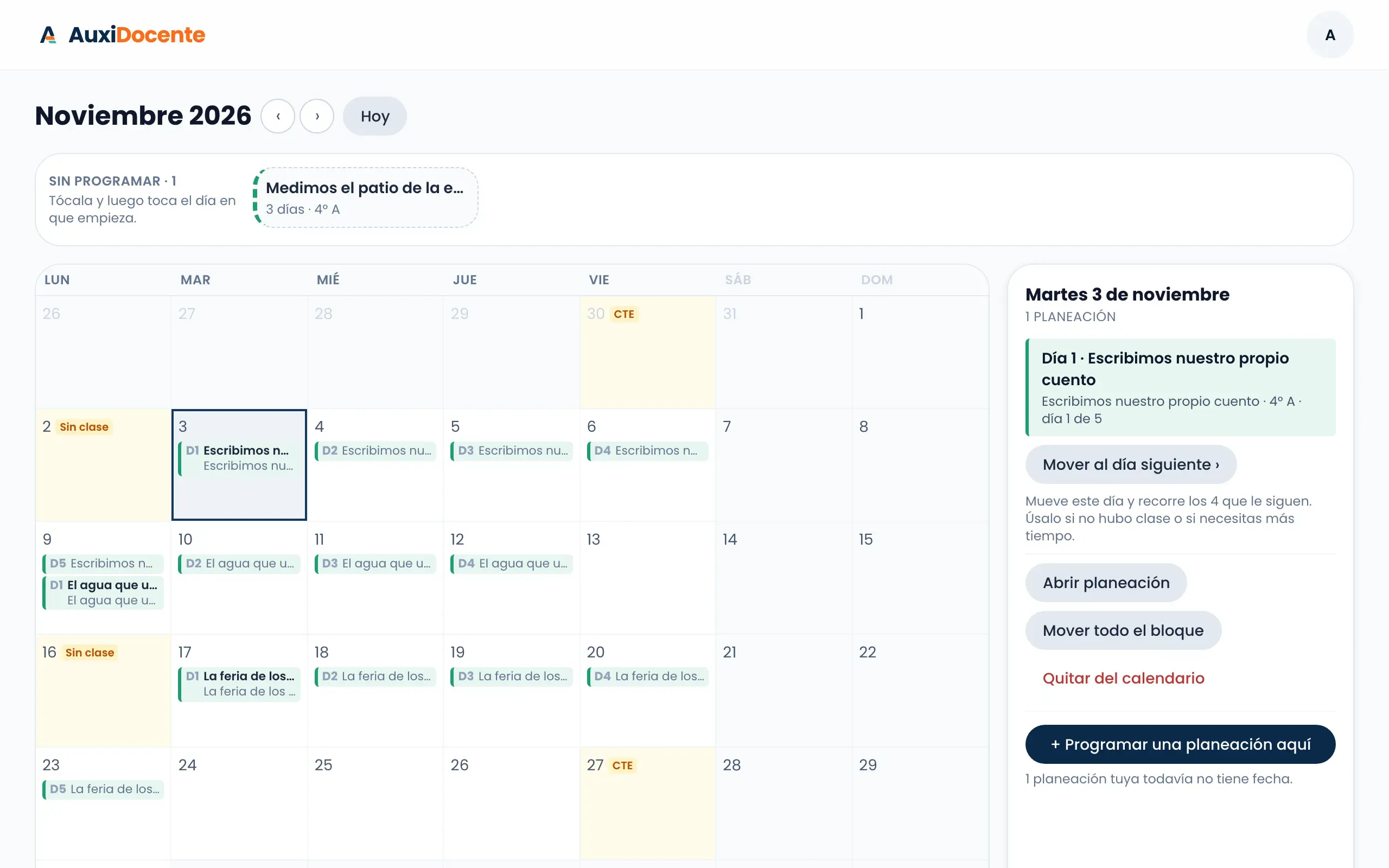The height and width of the screenshot is (868, 1389).
Task: Select D2 La feria de los event on day 18
Action: coord(376,676)
